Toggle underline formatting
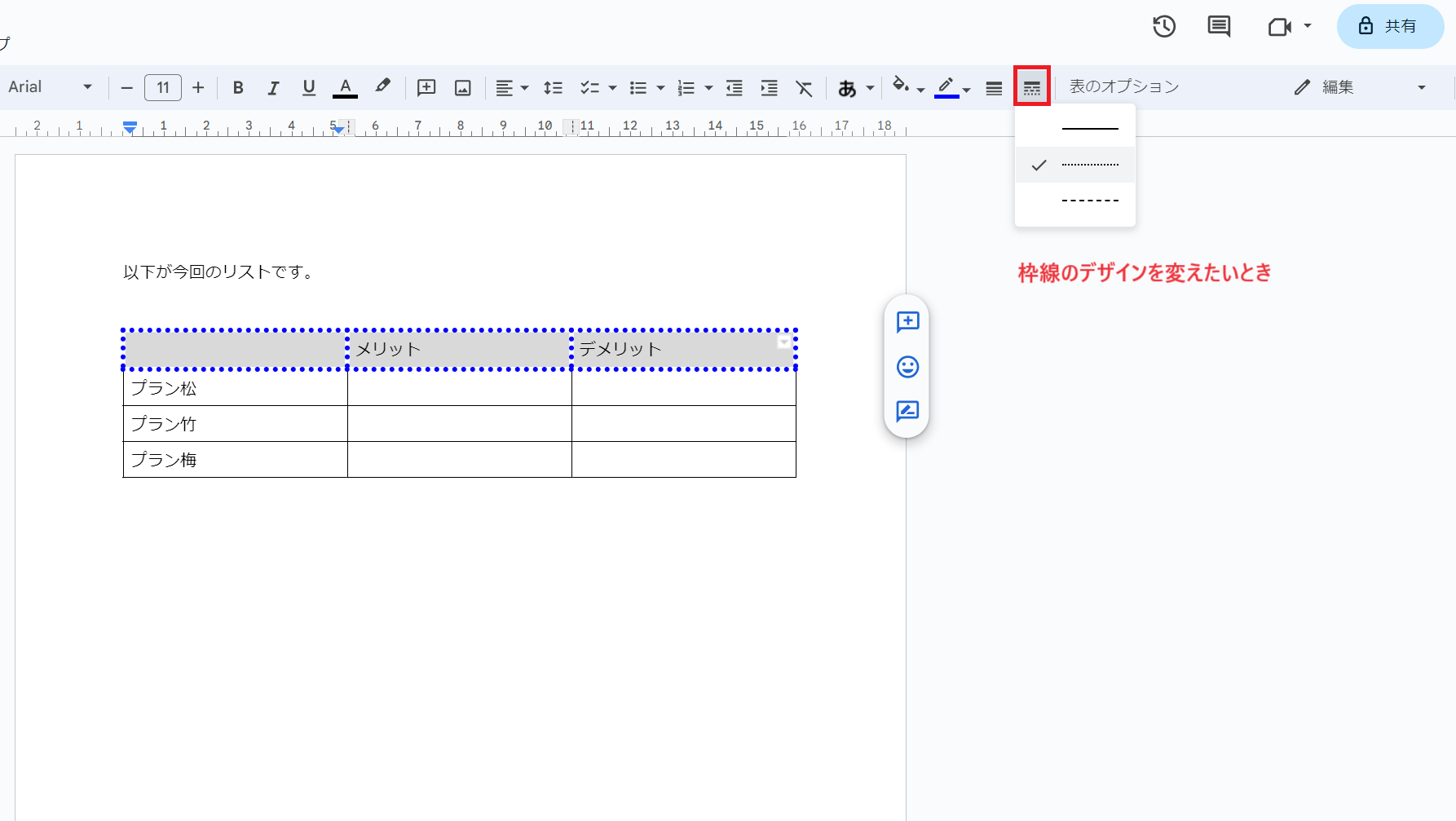This screenshot has width=1456, height=821. tap(308, 88)
